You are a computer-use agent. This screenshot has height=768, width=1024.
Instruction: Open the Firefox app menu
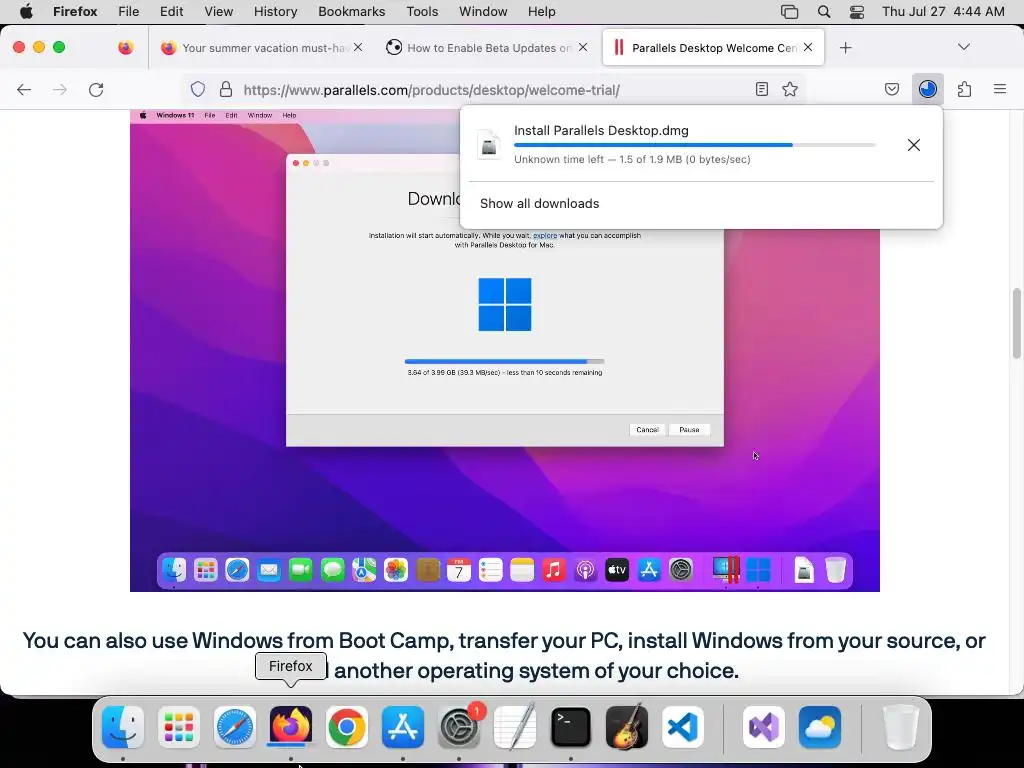(x=75, y=12)
